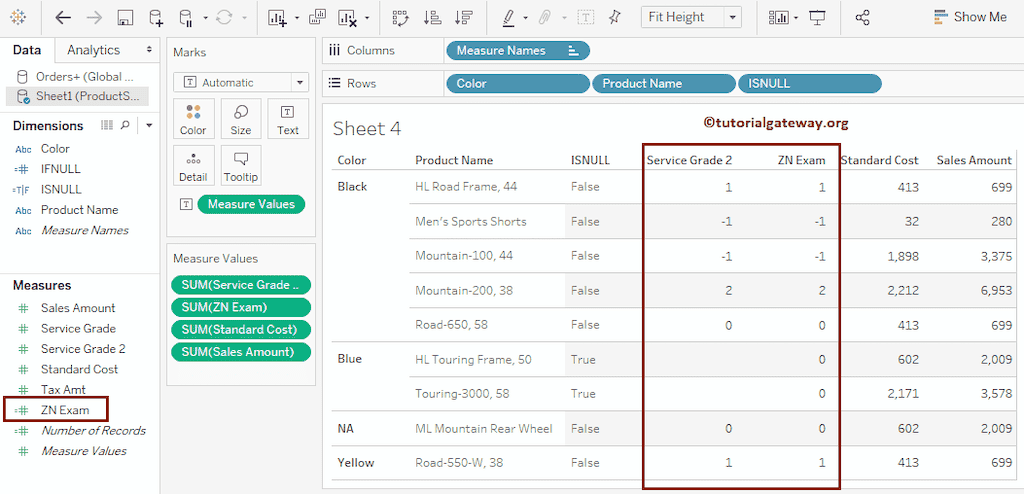This screenshot has width=1024, height=494.
Task: Open Presentation mode
Action: tap(817, 17)
